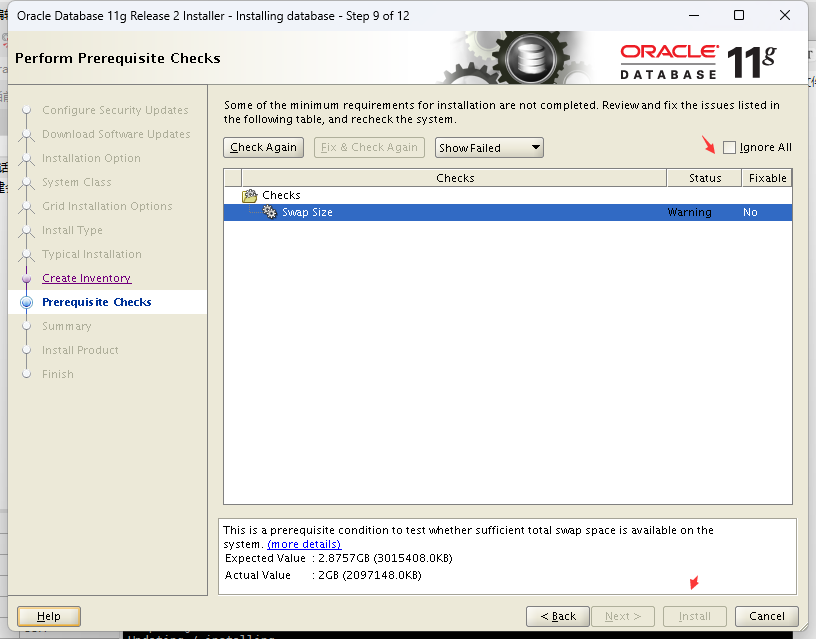Select the Swap Size check row
This screenshot has width=816, height=639.
point(508,212)
